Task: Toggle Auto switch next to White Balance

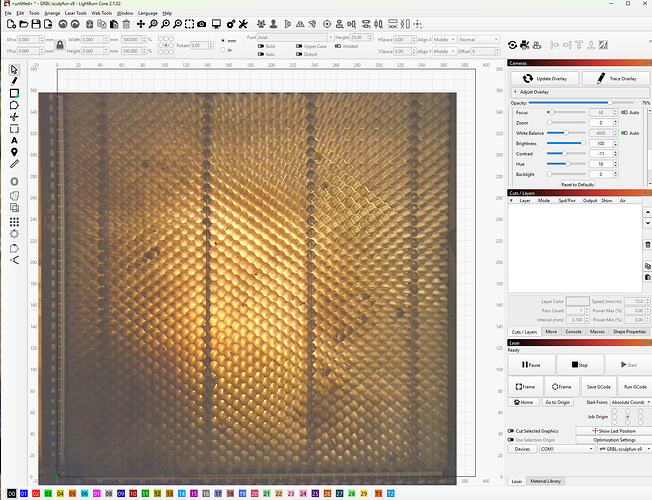Action: pos(624,133)
